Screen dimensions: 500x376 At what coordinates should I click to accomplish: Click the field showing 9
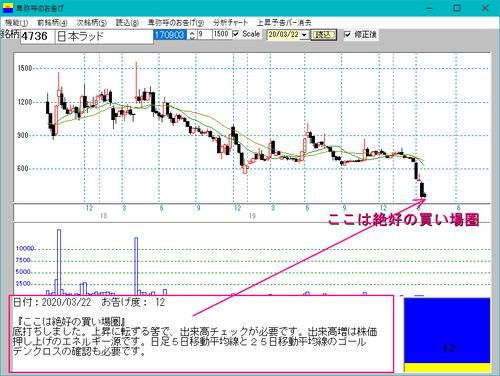tap(204, 34)
